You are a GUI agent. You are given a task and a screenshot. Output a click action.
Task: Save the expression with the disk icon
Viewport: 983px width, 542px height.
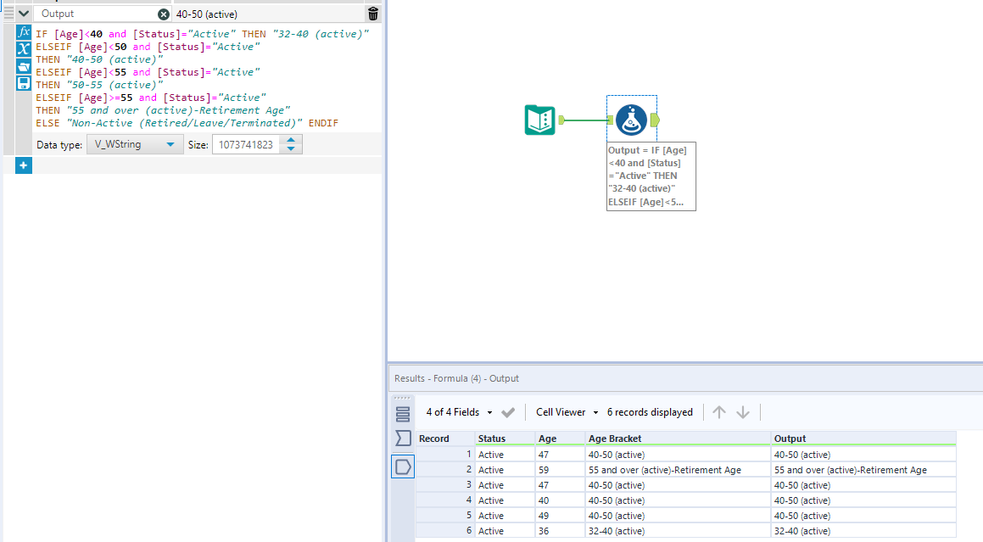click(x=23, y=83)
